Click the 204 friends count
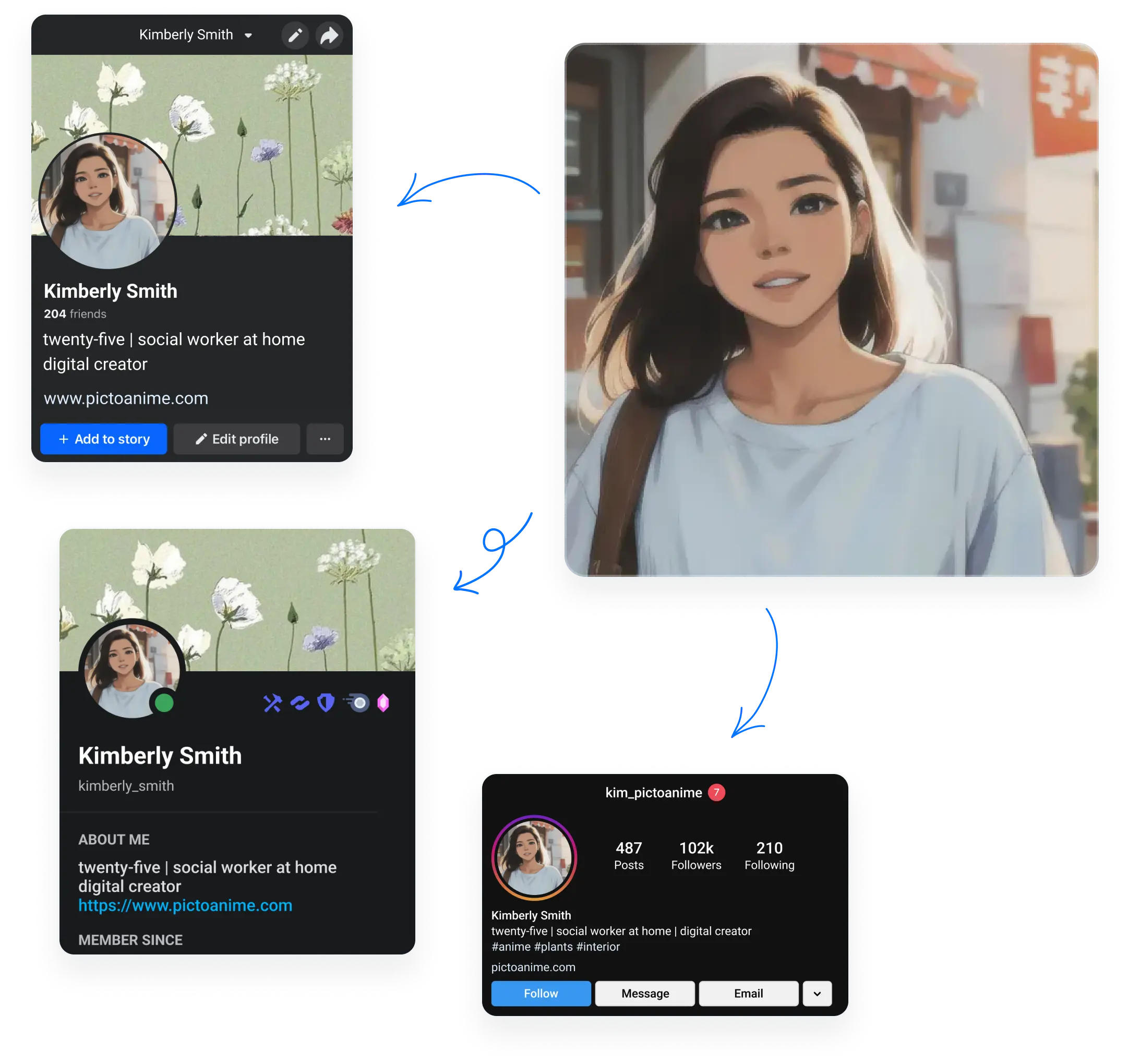This screenshot has width=1128, height=1064. 75,313
